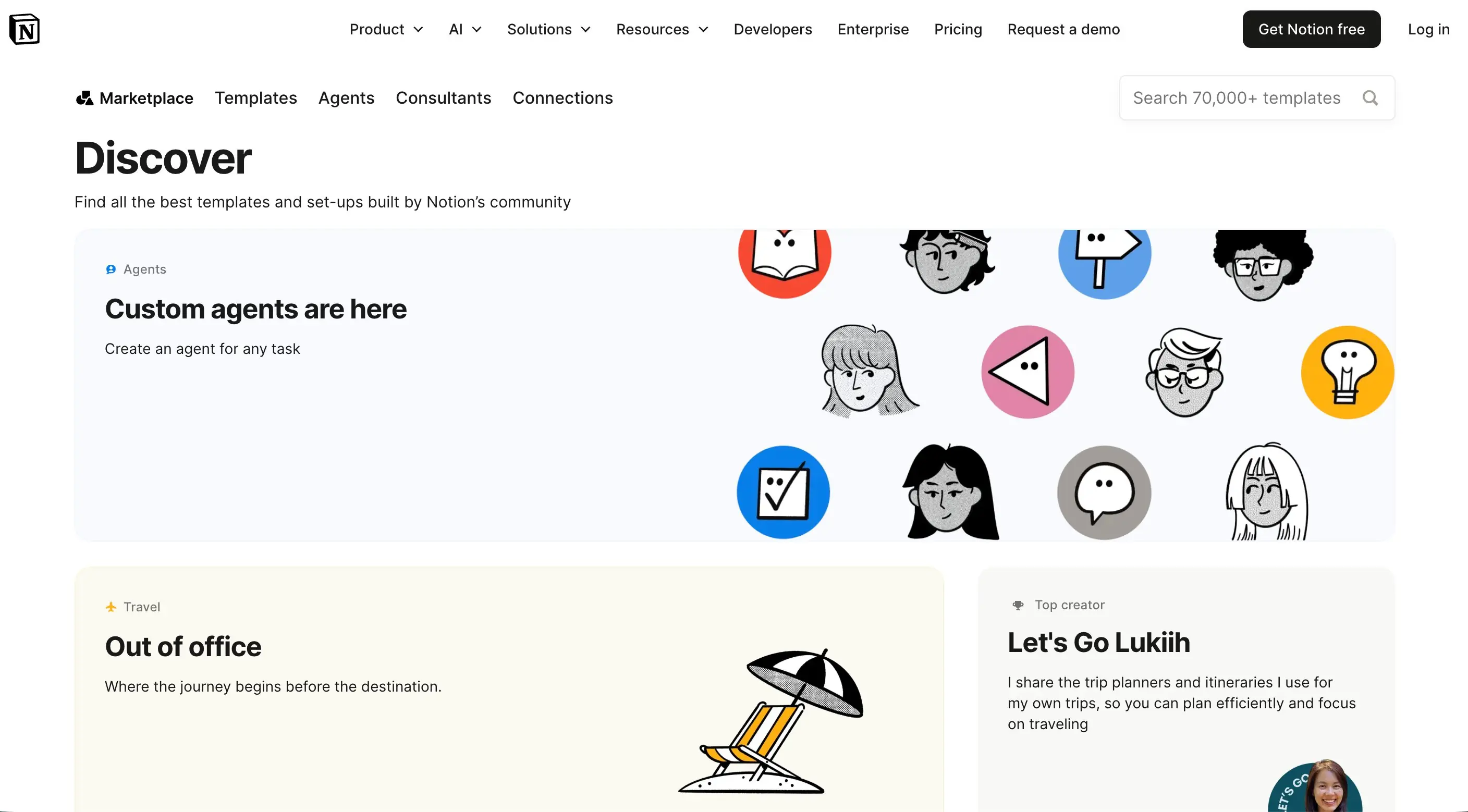Switch to the Agents tab

(x=347, y=98)
